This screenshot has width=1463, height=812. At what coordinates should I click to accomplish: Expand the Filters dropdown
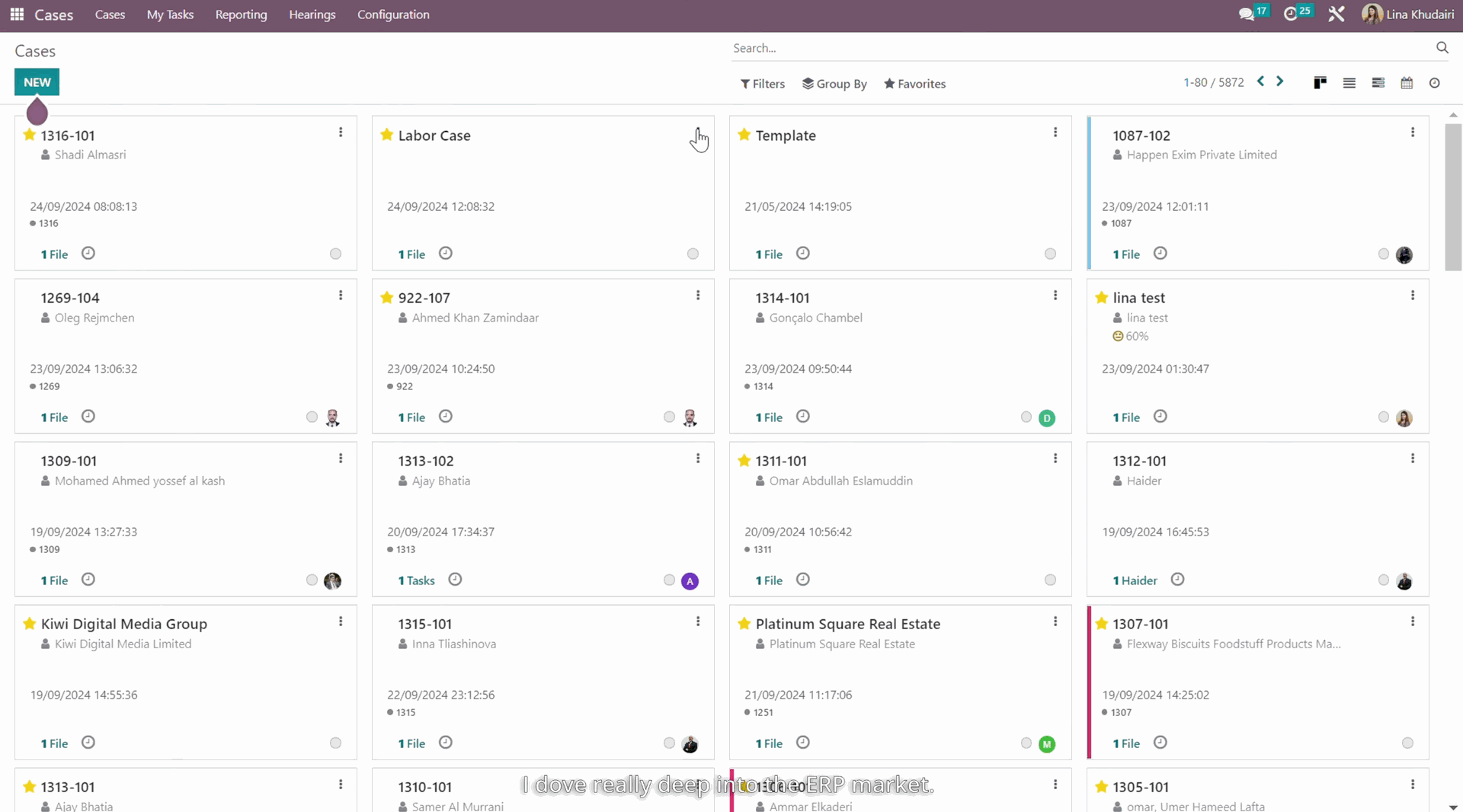(762, 84)
